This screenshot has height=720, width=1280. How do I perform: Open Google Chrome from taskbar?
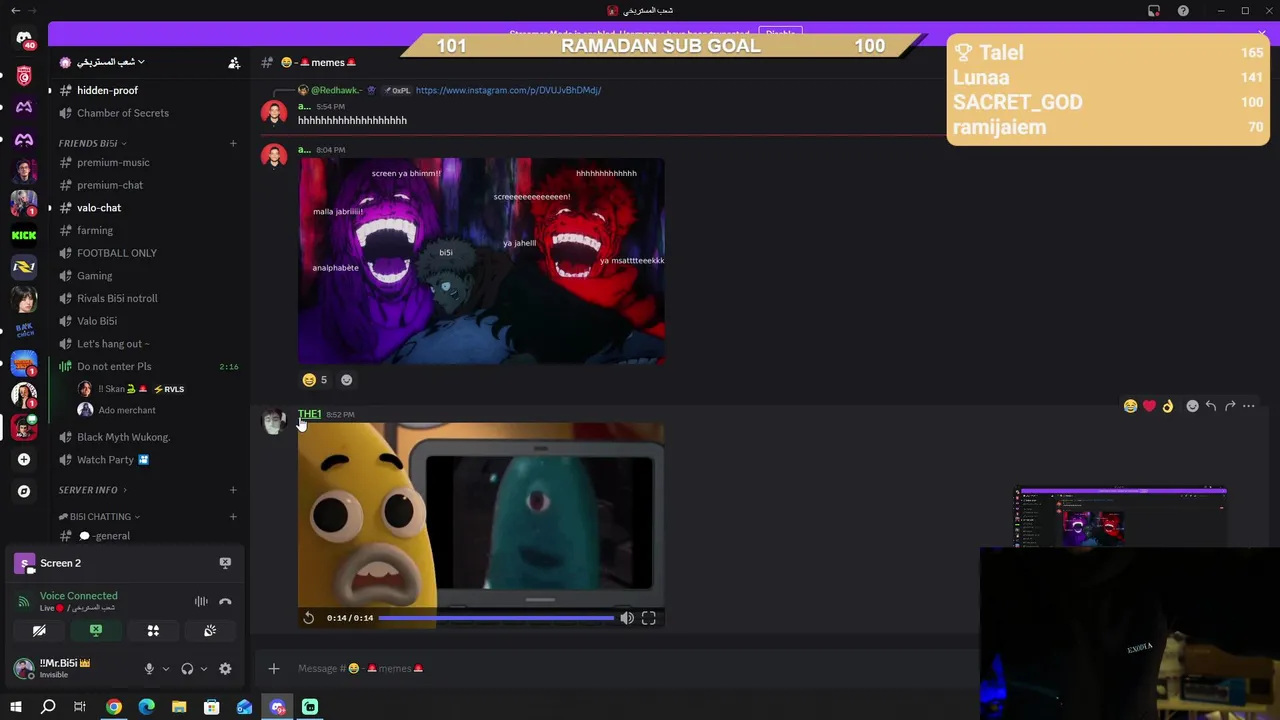click(x=114, y=707)
